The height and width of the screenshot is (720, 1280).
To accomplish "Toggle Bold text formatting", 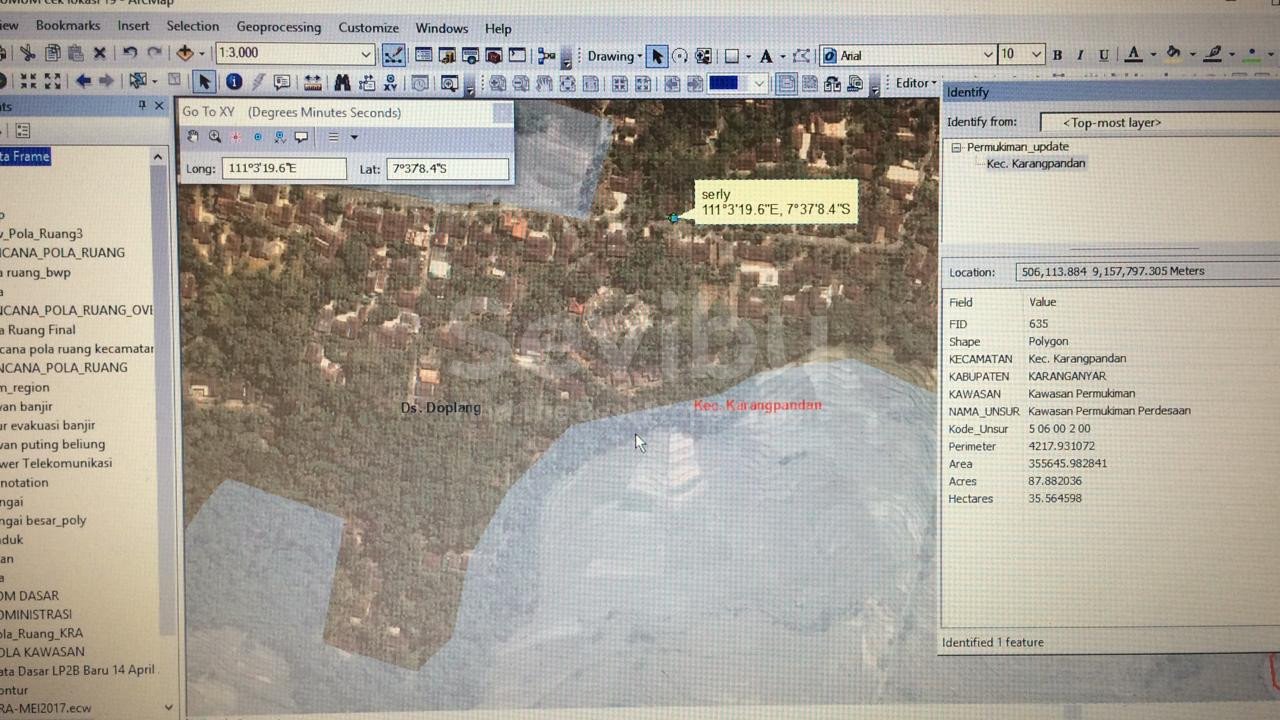I will click(1057, 56).
